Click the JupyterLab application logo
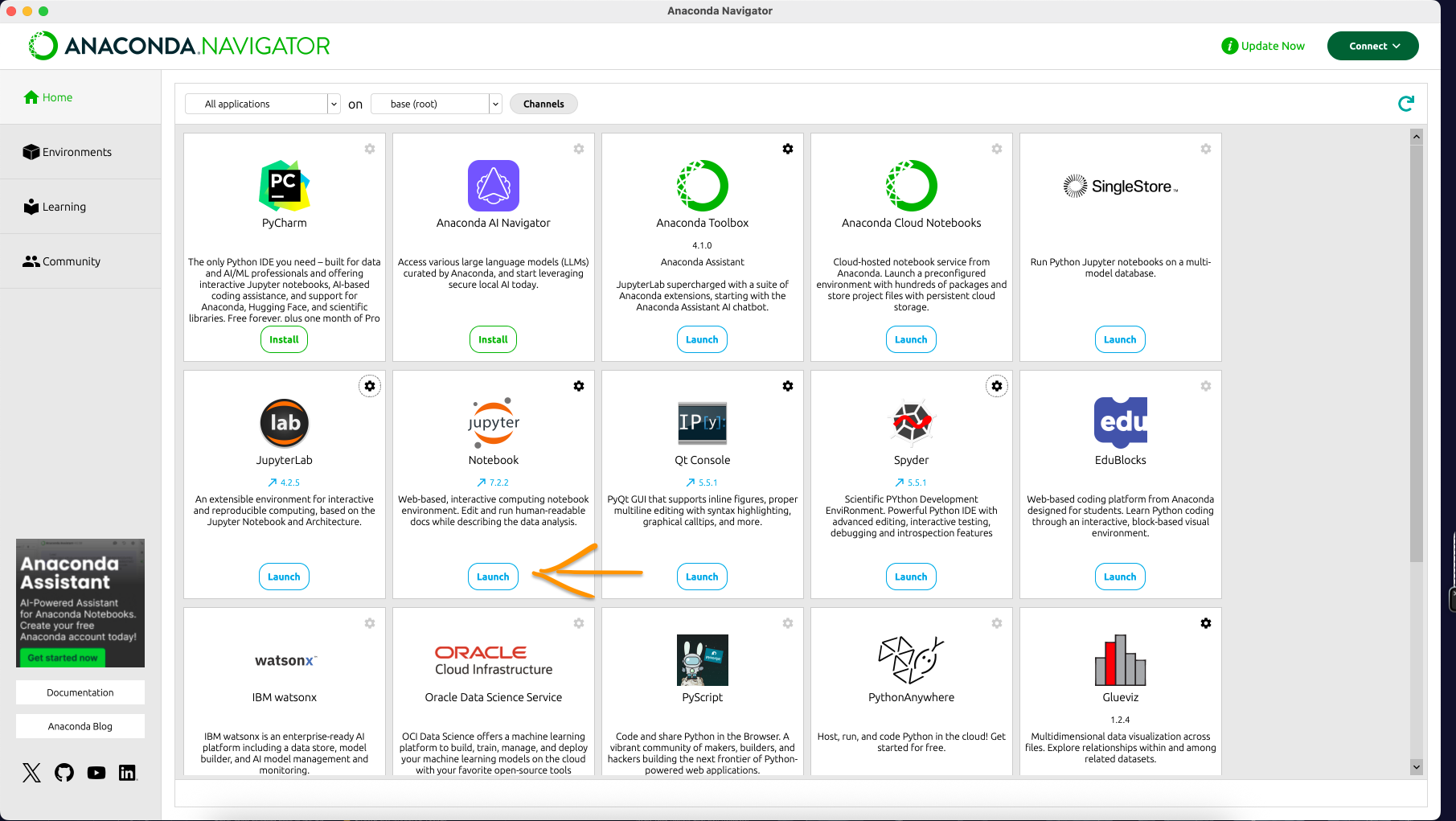The image size is (1456, 821). pyautogui.click(x=285, y=423)
